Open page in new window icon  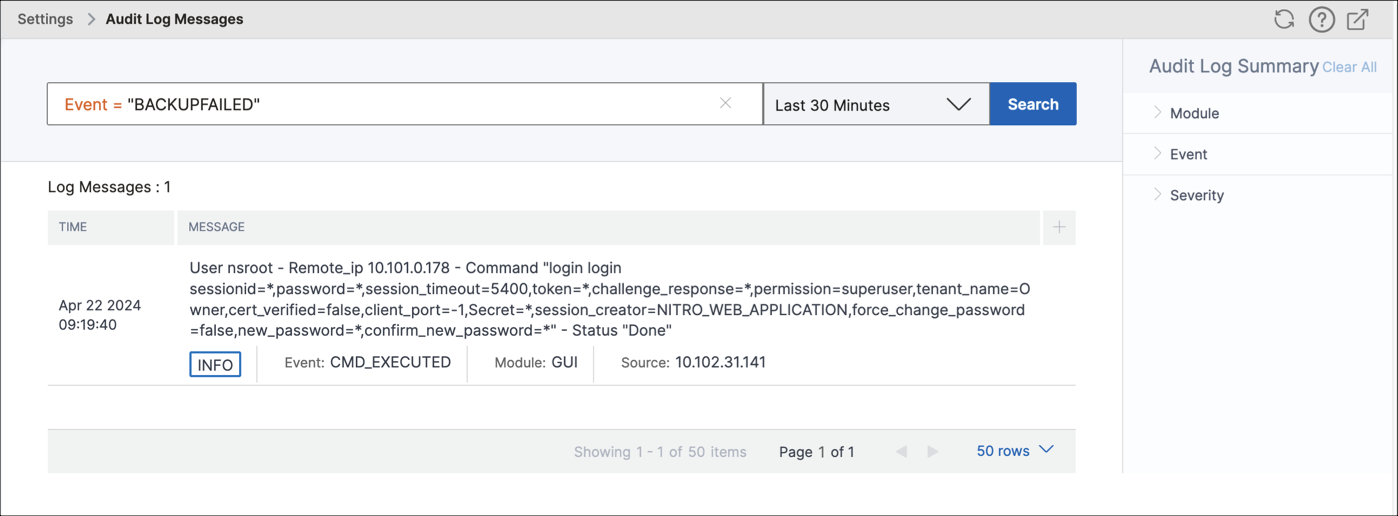pos(1357,19)
